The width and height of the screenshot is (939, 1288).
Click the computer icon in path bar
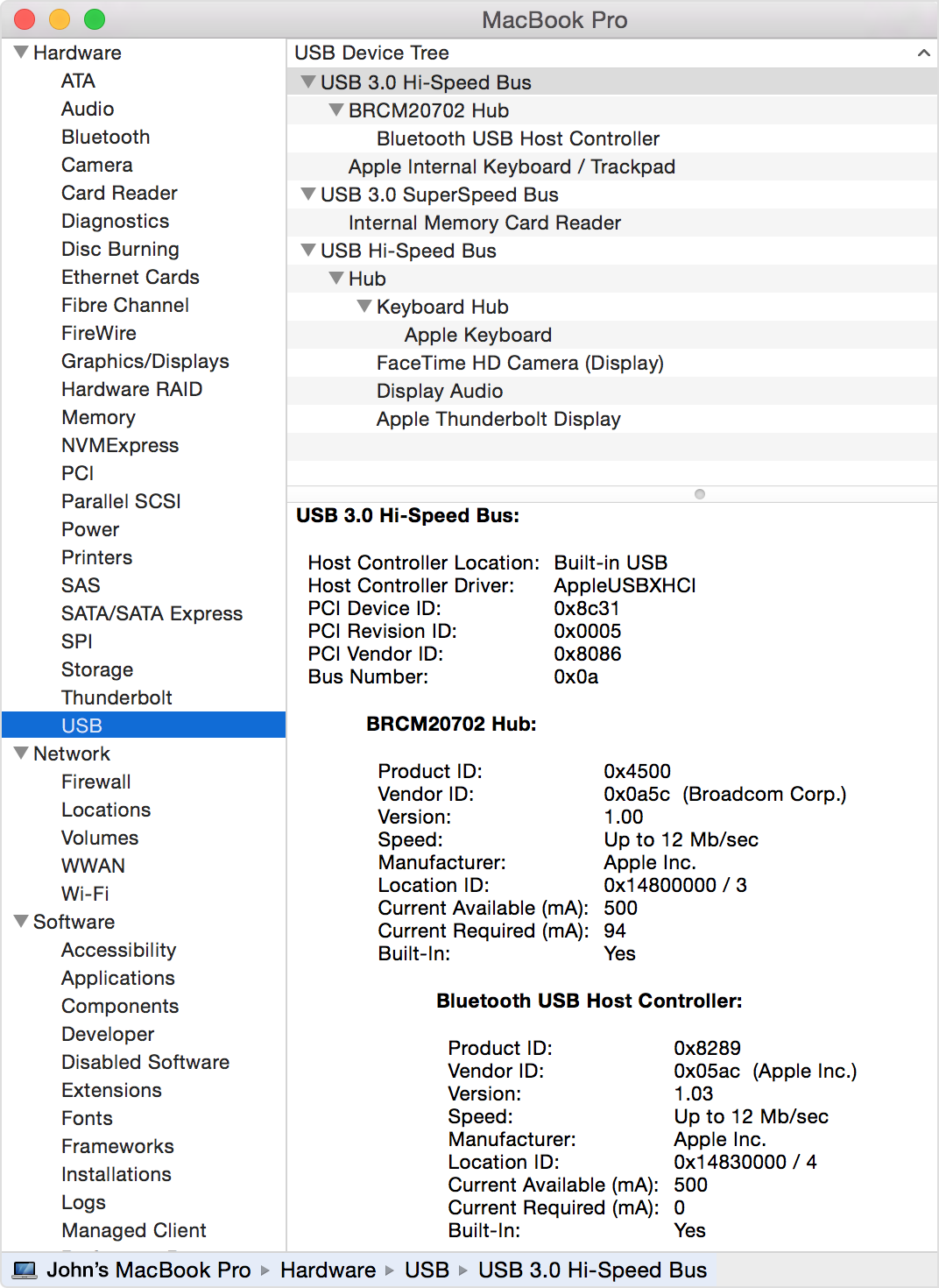(25, 1270)
